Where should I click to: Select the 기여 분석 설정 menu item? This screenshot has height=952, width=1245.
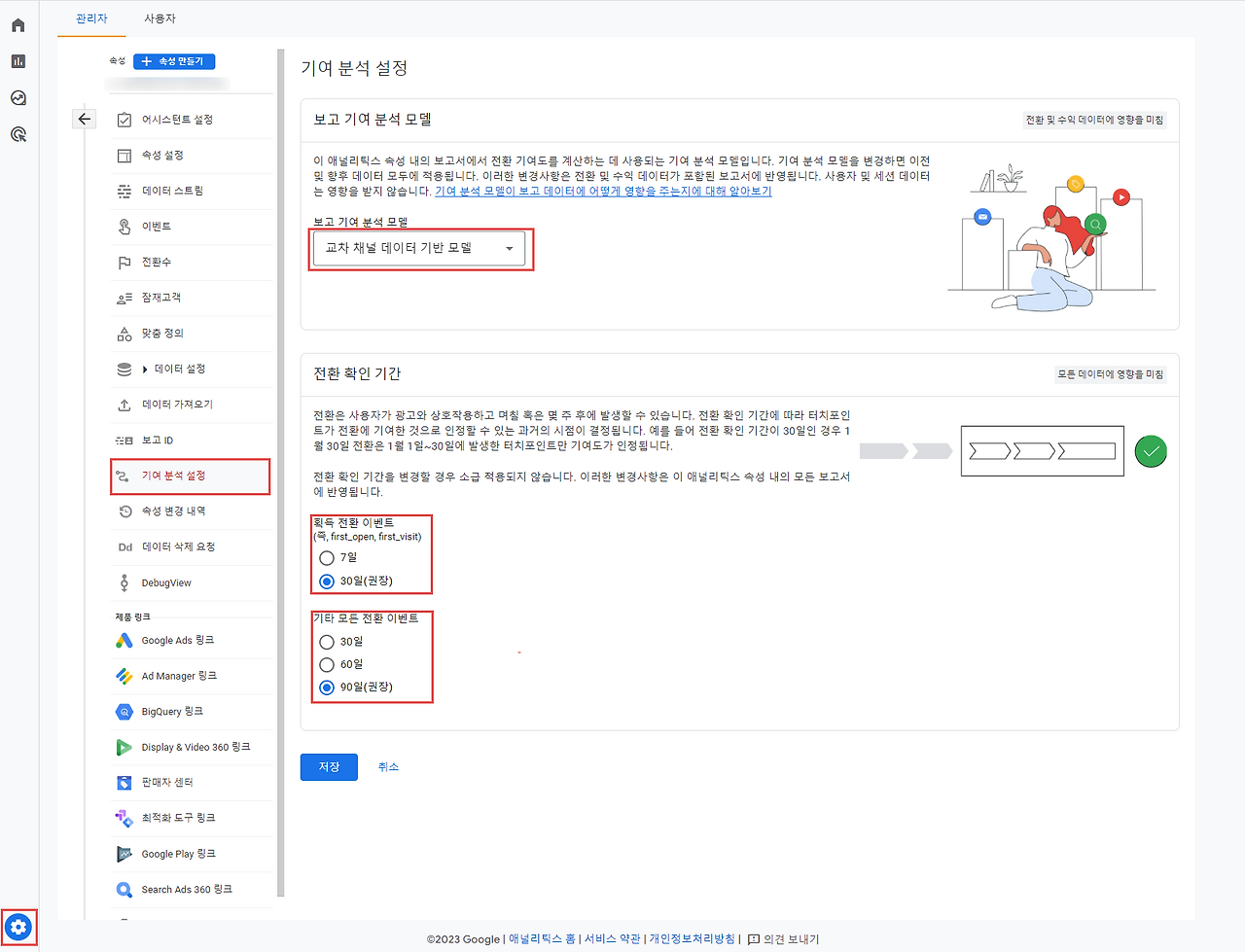[x=175, y=476]
